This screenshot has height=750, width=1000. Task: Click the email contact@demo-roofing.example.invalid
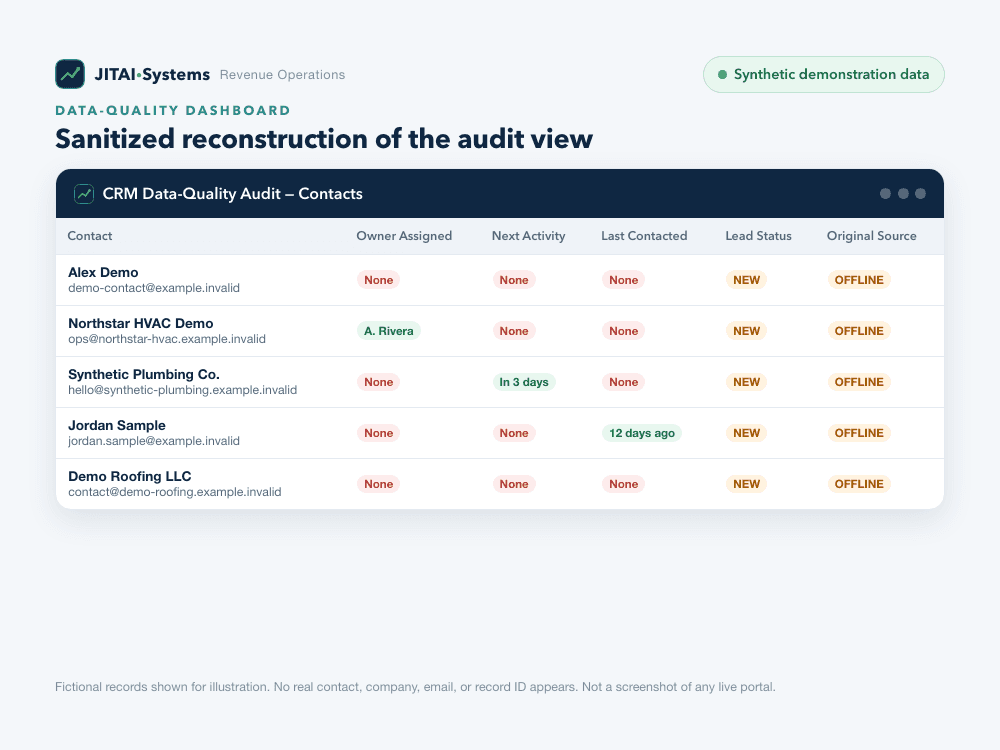pyautogui.click(x=175, y=492)
